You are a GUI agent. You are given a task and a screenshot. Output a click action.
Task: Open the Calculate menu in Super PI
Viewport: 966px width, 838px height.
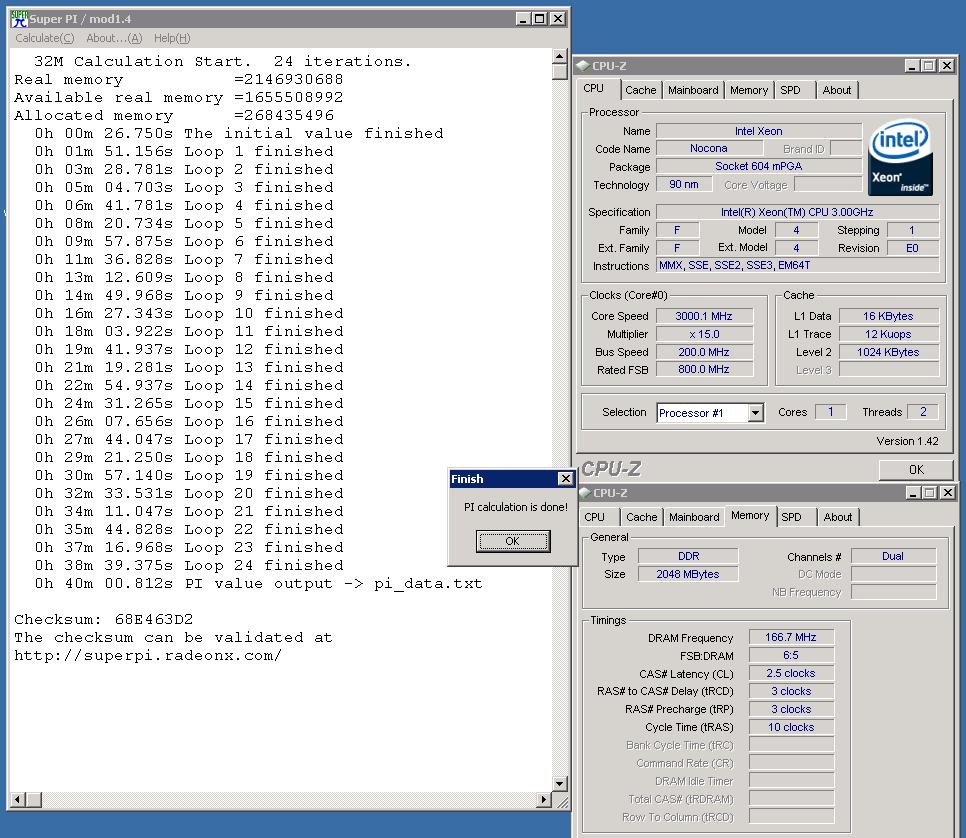[x=44, y=38]
